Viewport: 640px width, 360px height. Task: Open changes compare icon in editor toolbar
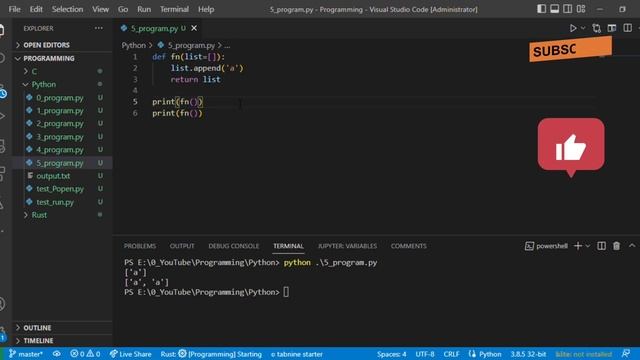pyautogui.click(x=596, y=28)
